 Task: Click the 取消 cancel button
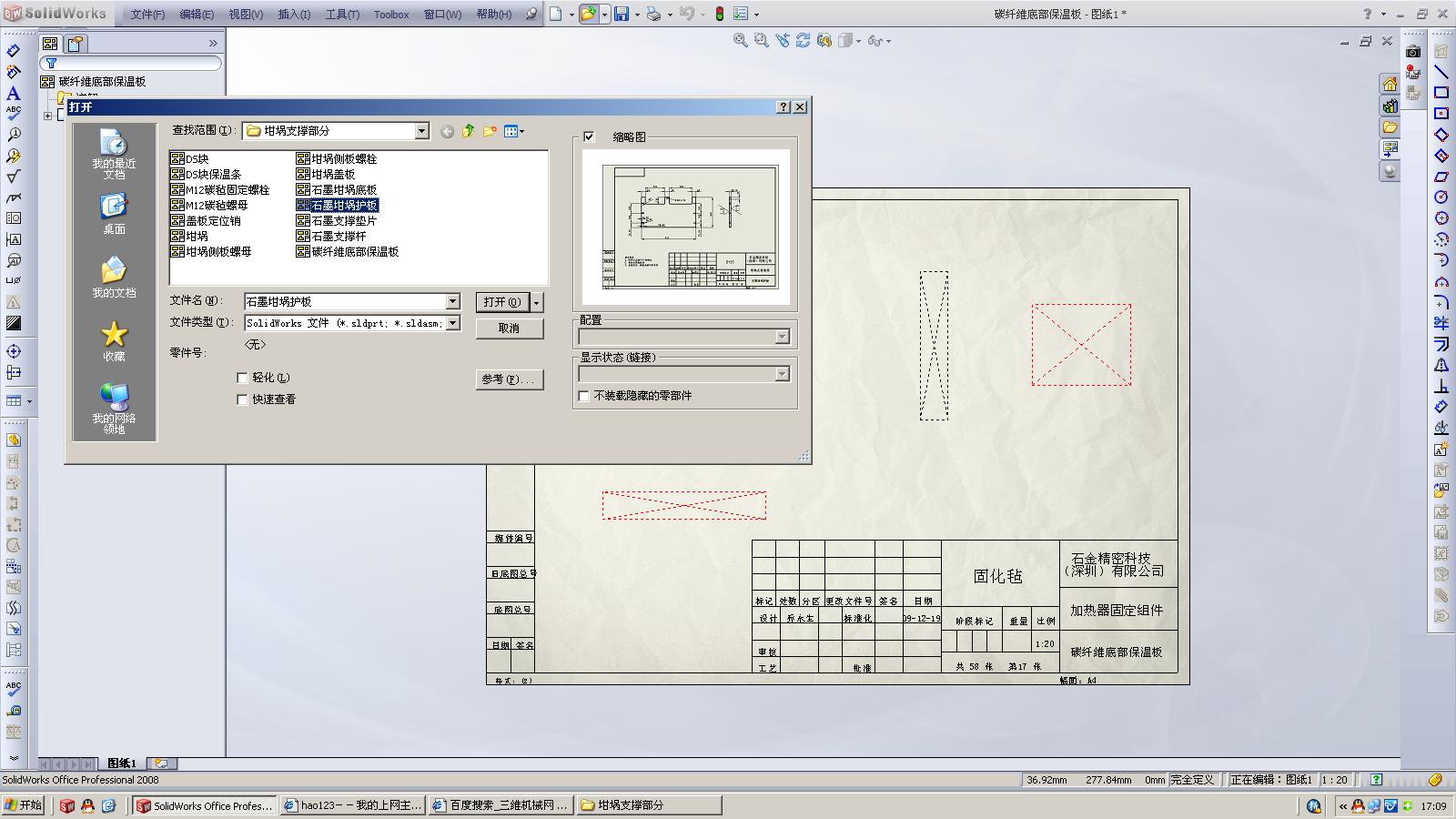point(510,328)
